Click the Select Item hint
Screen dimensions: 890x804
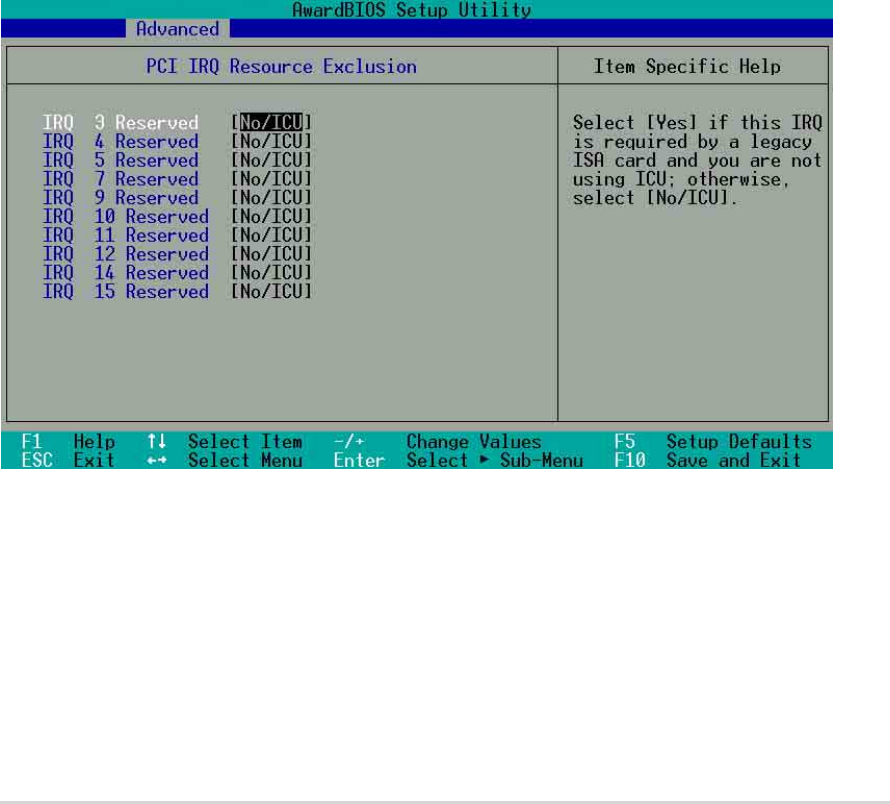point(245,441)
